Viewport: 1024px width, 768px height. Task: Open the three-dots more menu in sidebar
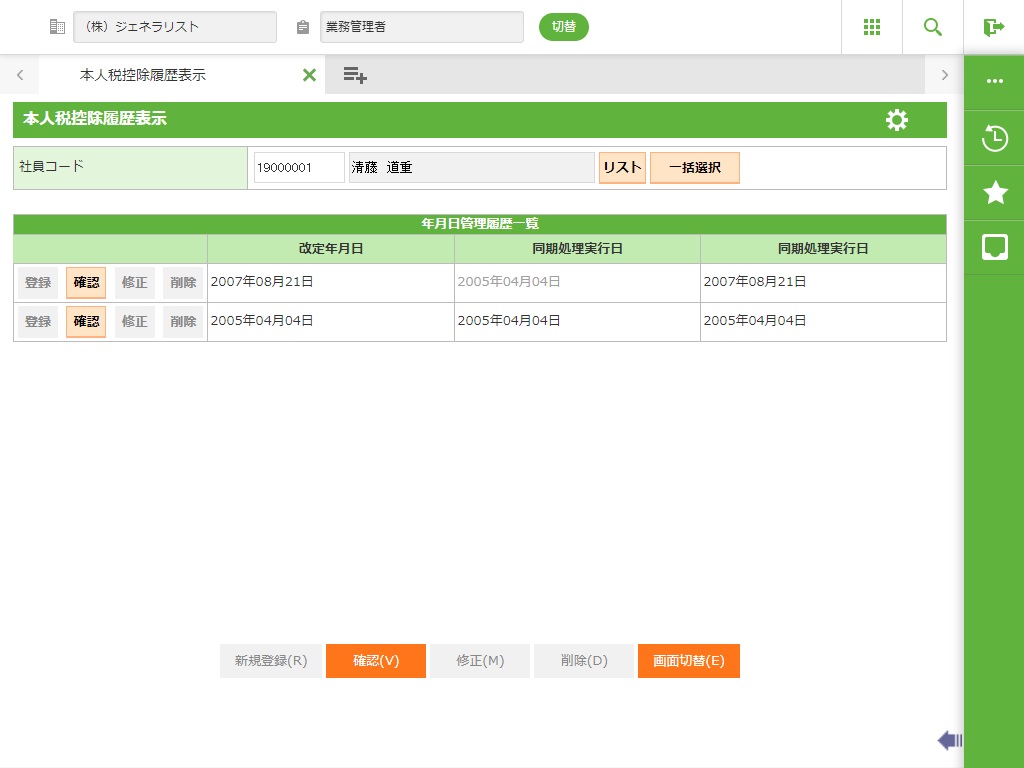pos(995,81)
